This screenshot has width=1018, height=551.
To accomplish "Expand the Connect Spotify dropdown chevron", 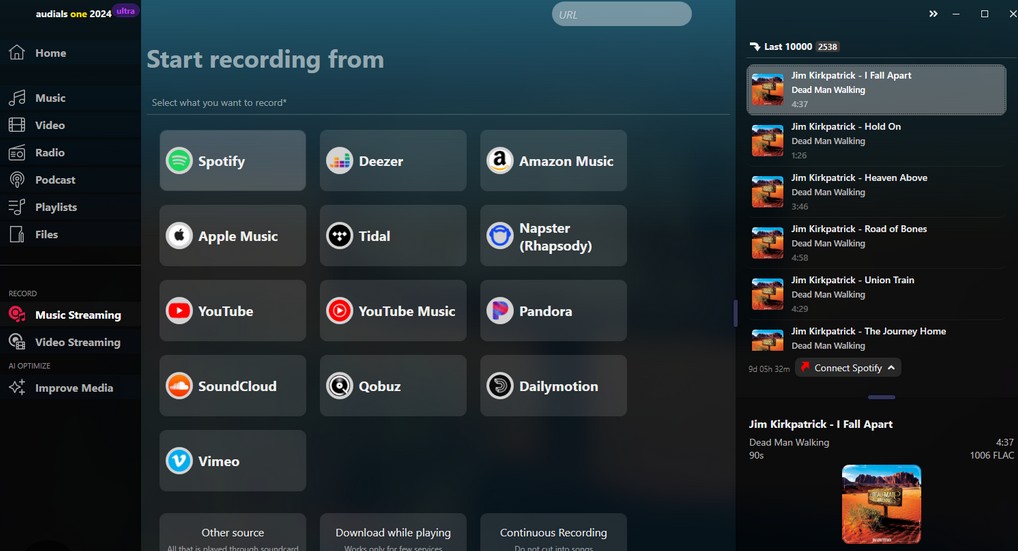I will point(891,368).
